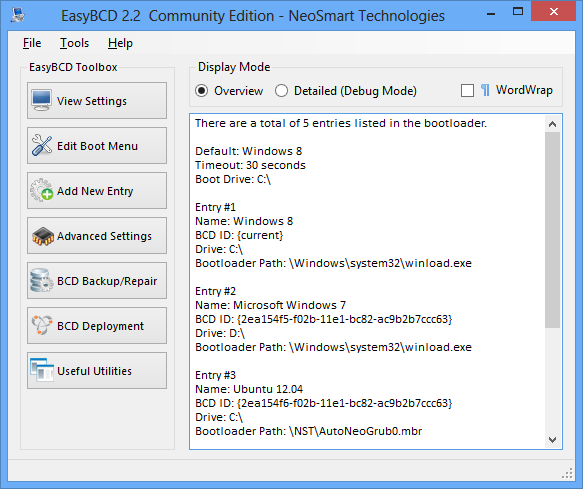Click the pilcrow WordWrap icon

pos(485,90)
